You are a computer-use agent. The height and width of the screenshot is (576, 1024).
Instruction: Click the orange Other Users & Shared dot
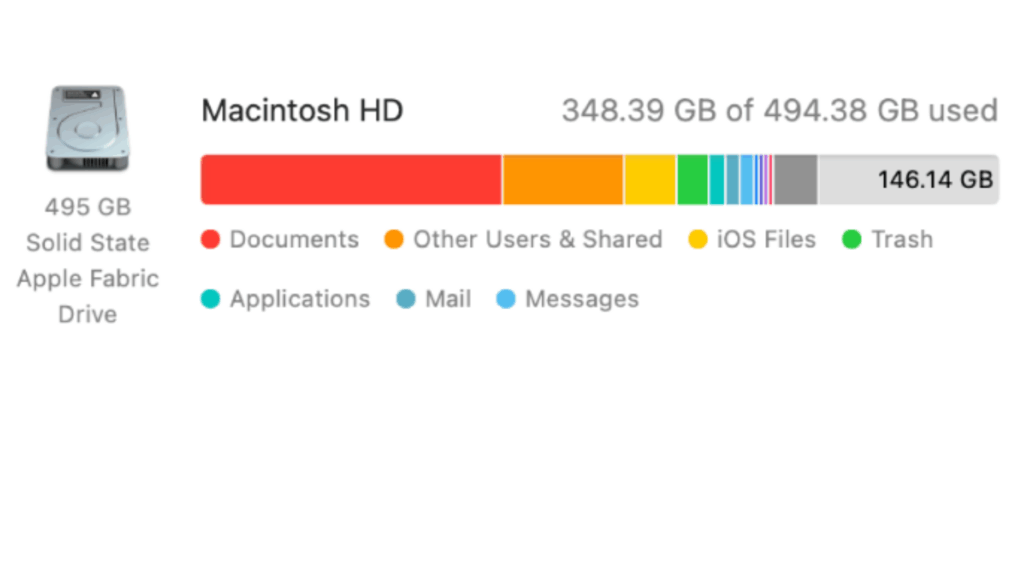(394, 240)
